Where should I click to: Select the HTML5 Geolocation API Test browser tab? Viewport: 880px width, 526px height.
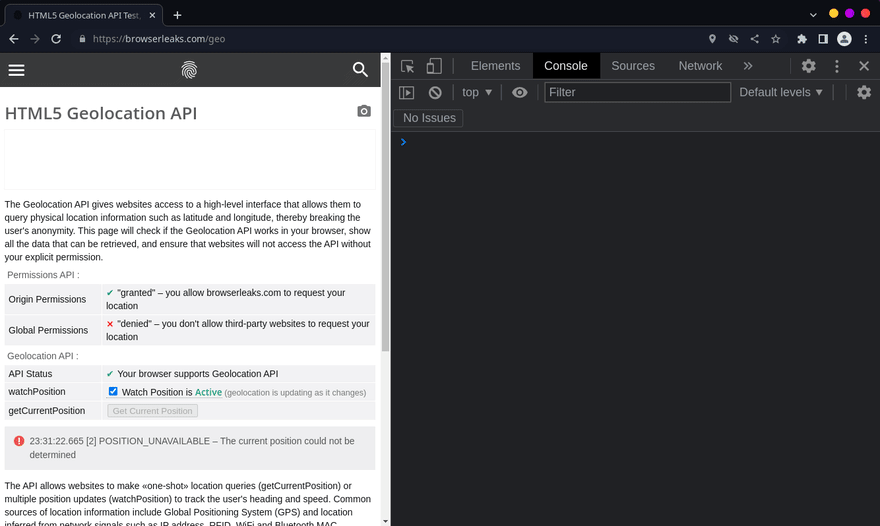click(84, 15)
